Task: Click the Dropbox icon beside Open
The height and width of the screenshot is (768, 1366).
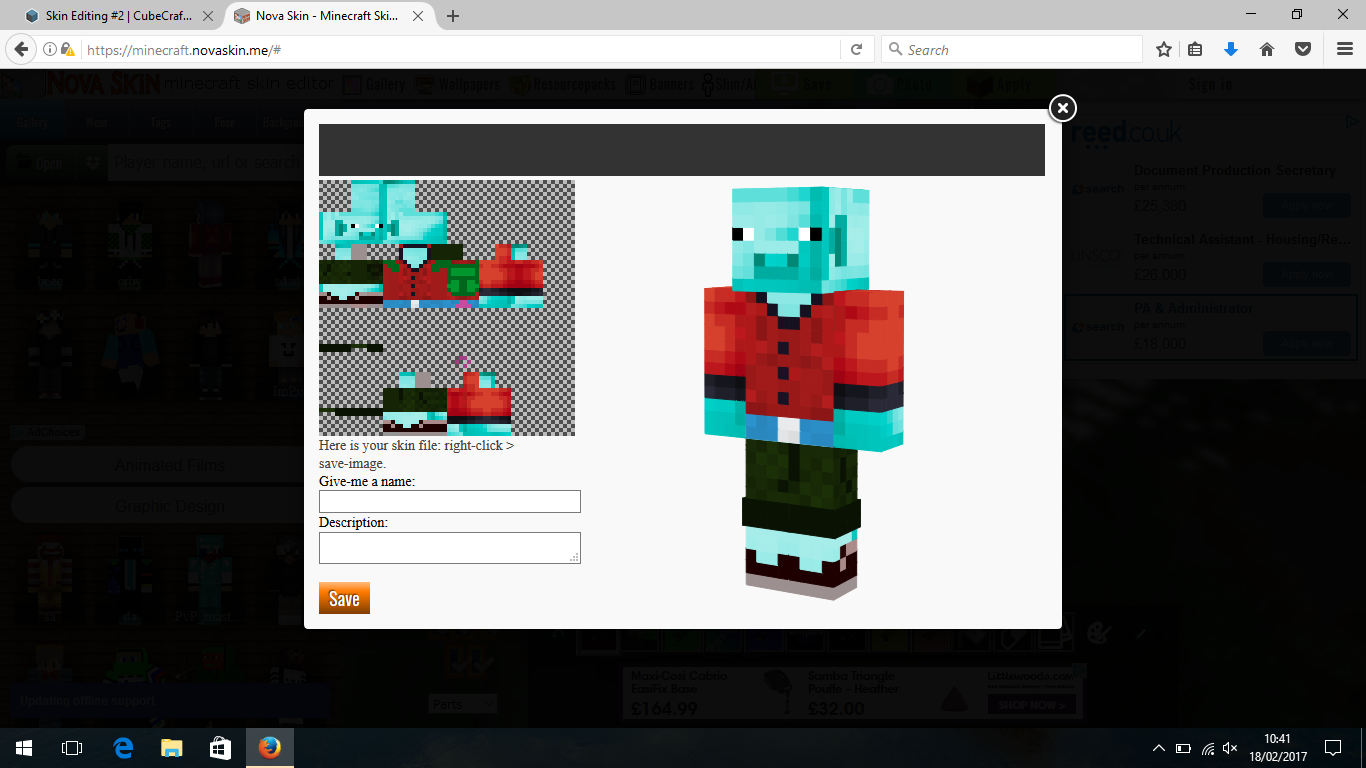Action: 93,164
